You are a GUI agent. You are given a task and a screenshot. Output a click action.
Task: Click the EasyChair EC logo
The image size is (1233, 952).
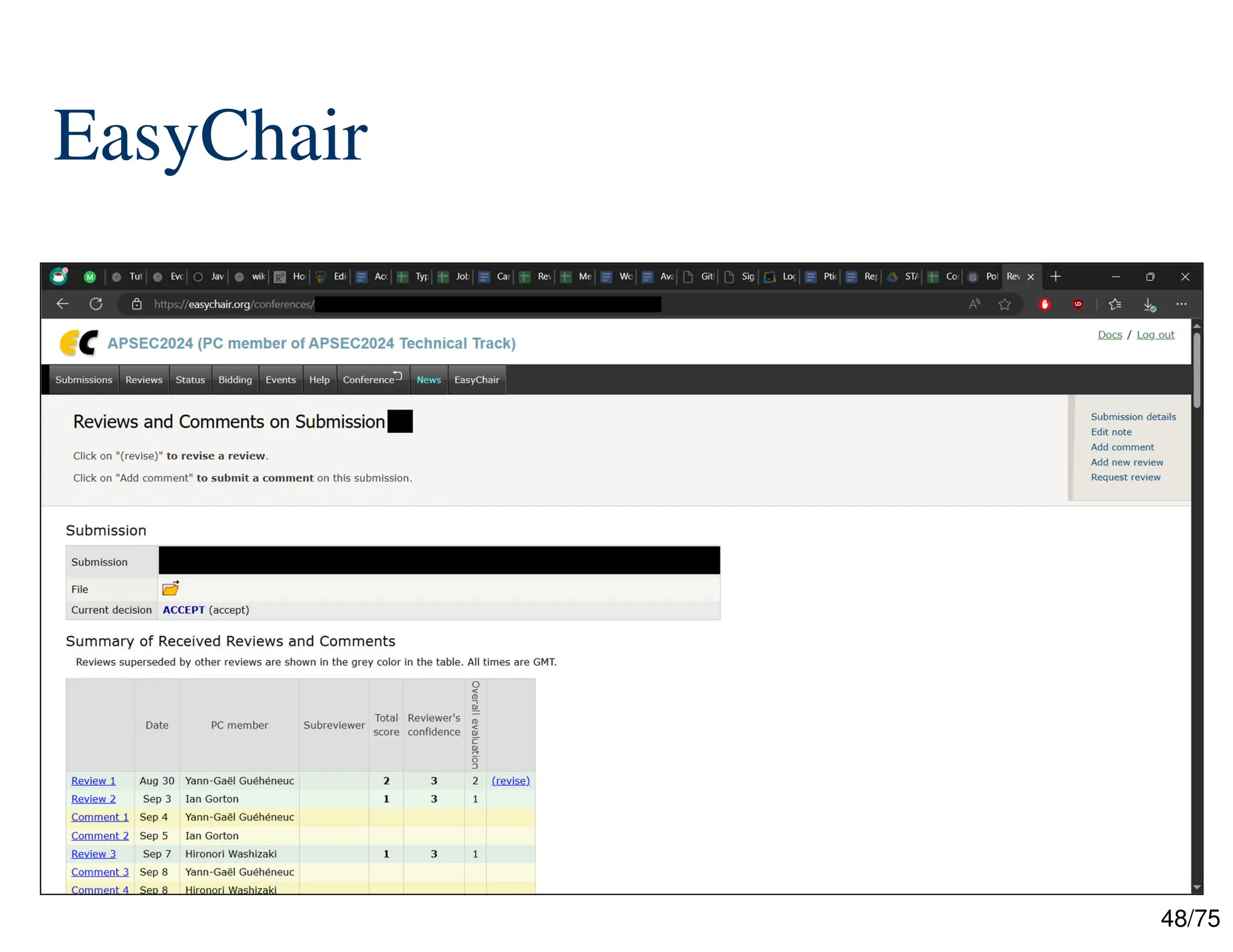click(x=79, y=343)
